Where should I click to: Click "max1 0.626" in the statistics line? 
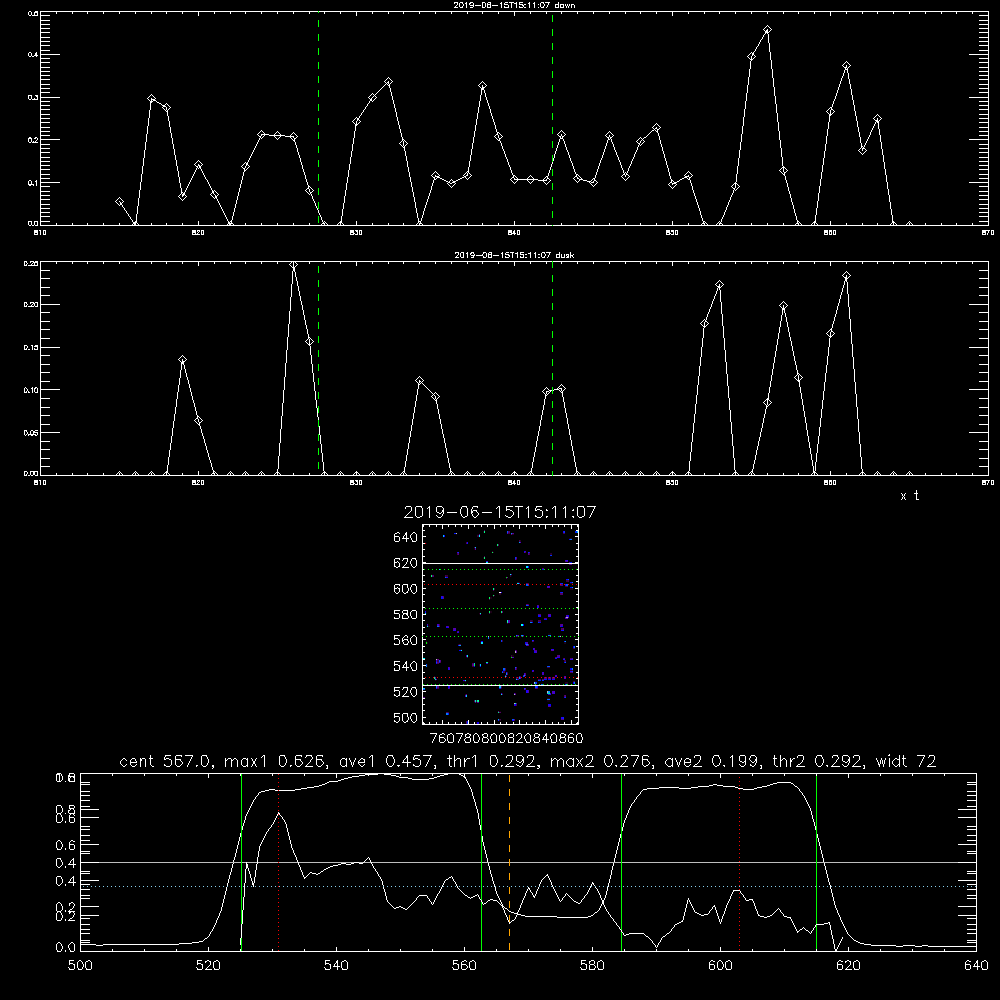(275, 761)
